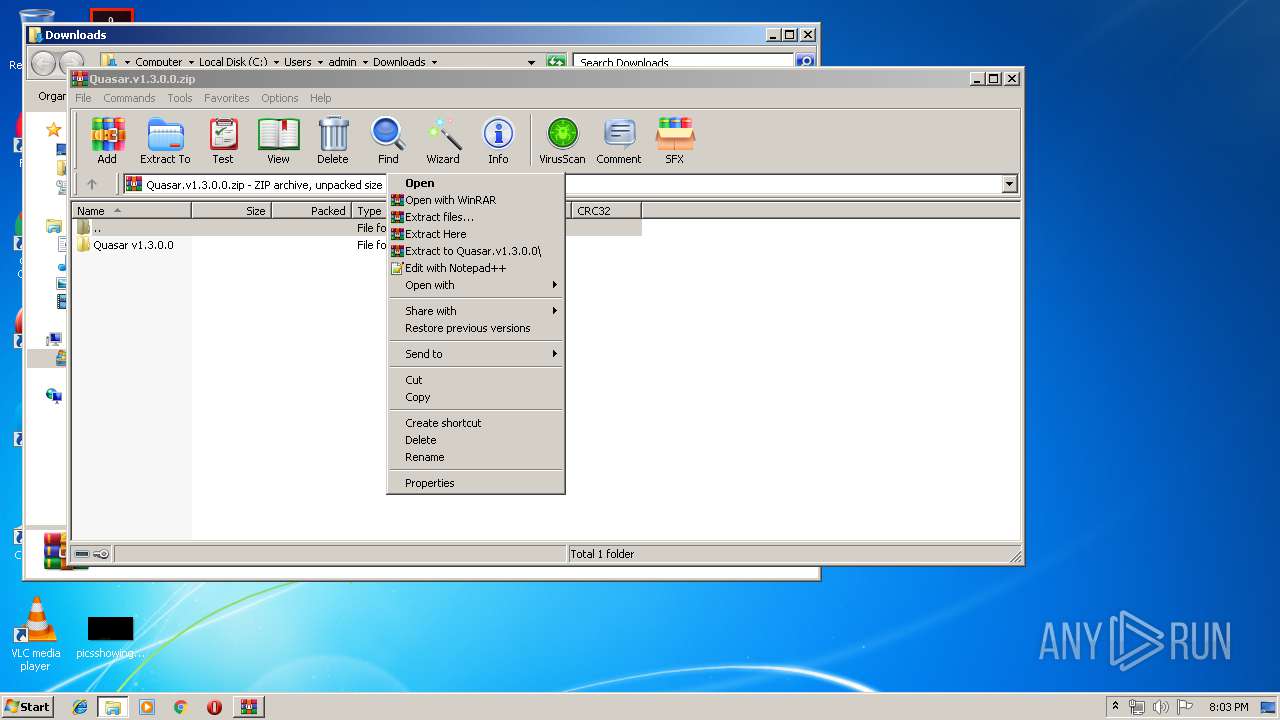
Task: Choose Copy from context menu
Action: pos(476,397)
